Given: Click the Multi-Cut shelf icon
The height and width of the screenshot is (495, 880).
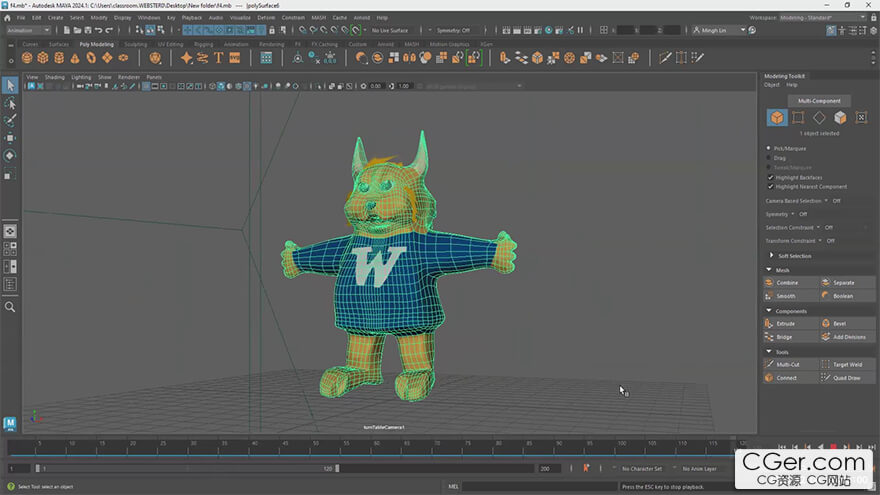Looking at the screenshot, I should pyautogui.click(x=665, y=57).
